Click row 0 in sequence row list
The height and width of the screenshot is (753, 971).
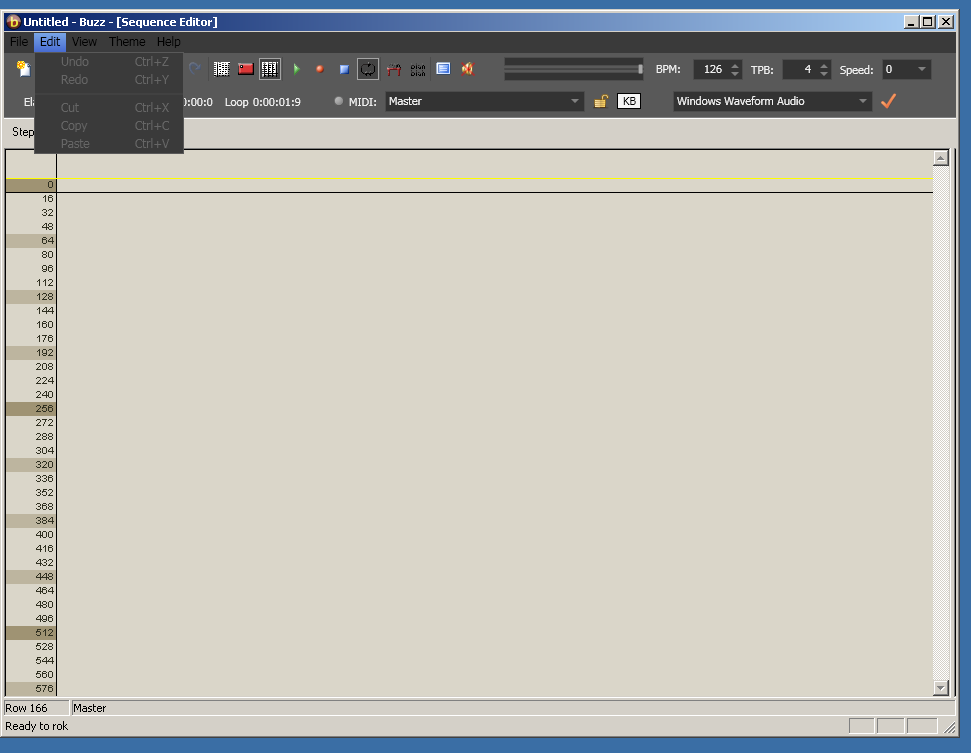[x=31, y=185]
